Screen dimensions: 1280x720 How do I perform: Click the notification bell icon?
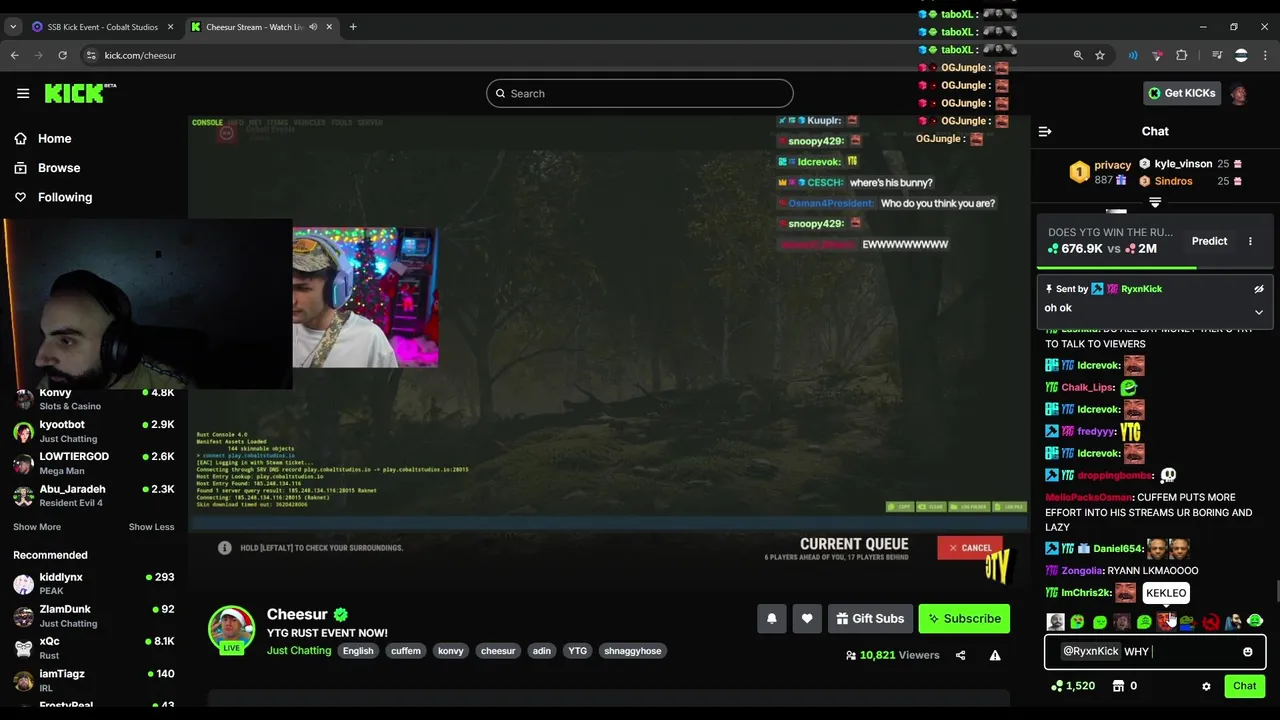coord(772,619)
